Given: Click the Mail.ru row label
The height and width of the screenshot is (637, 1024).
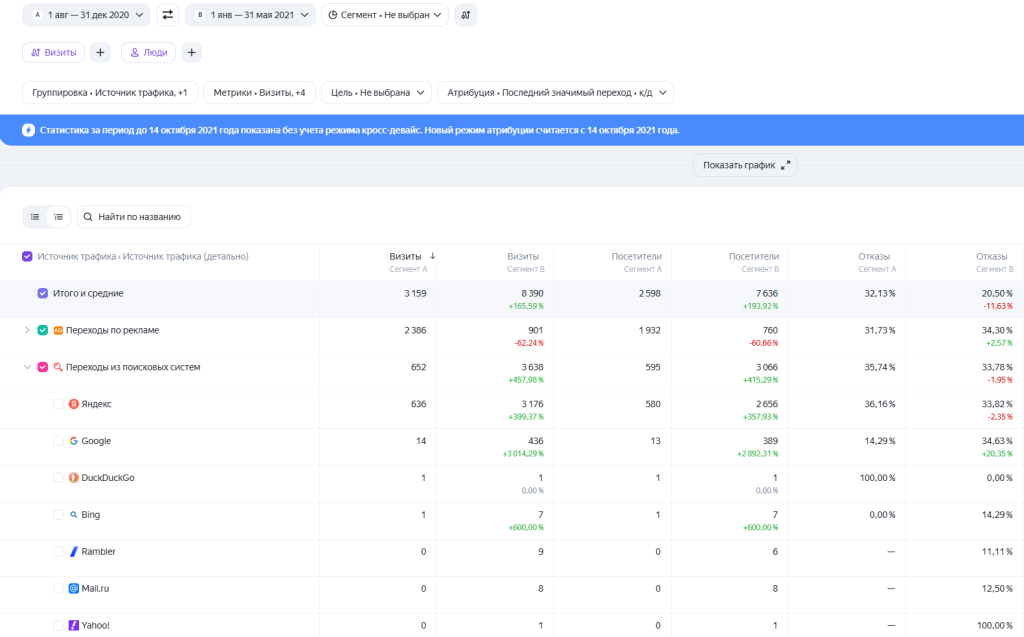Looking at the screenshot, I should pyautogui.click(x=95, y=589).
